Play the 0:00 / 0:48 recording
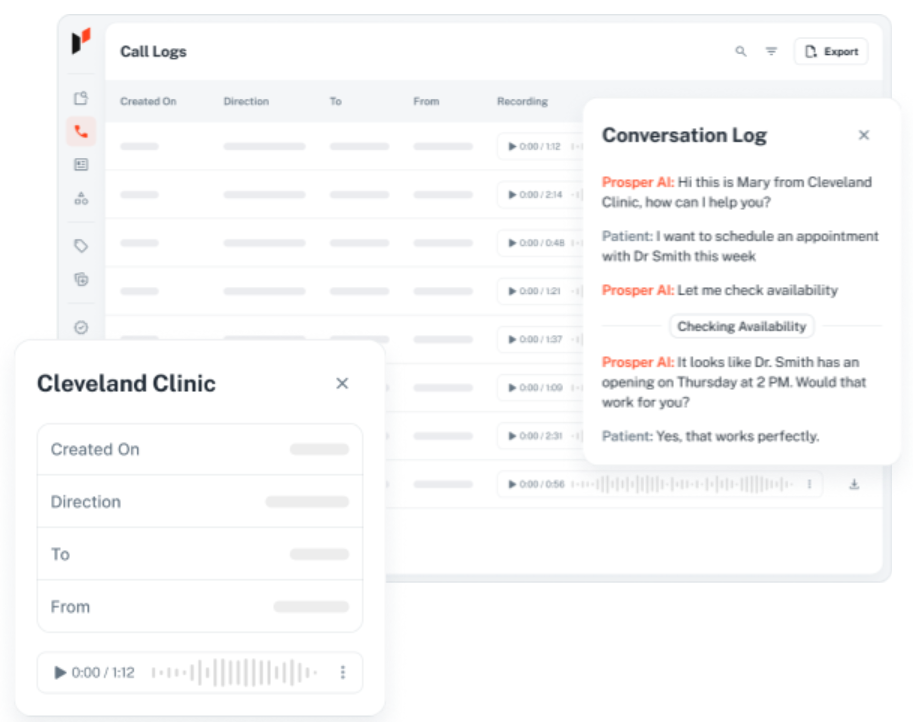 [512, 243]
